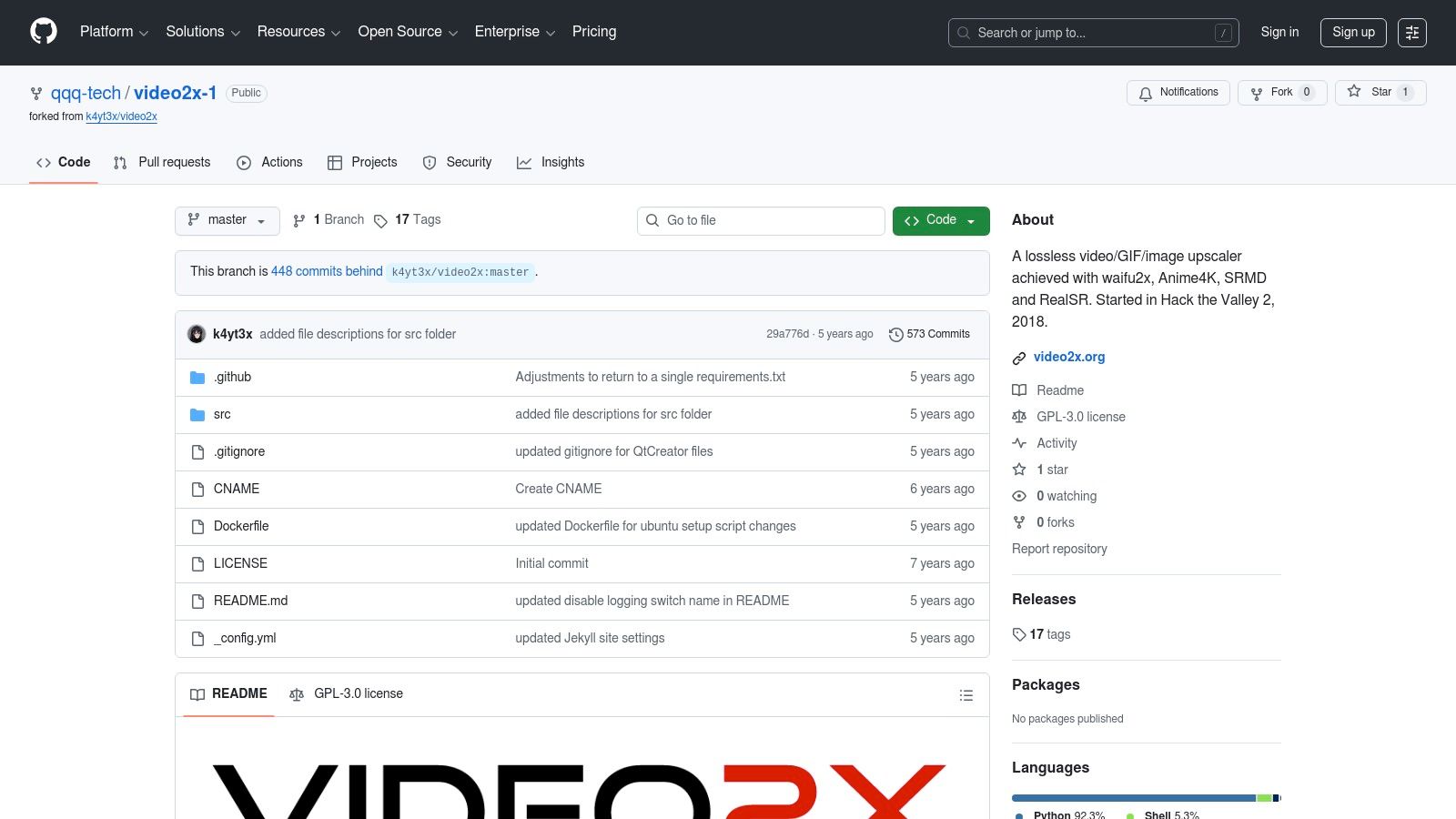
Task: Expand the green Code dropdown arrow
Action: (971, 220)
